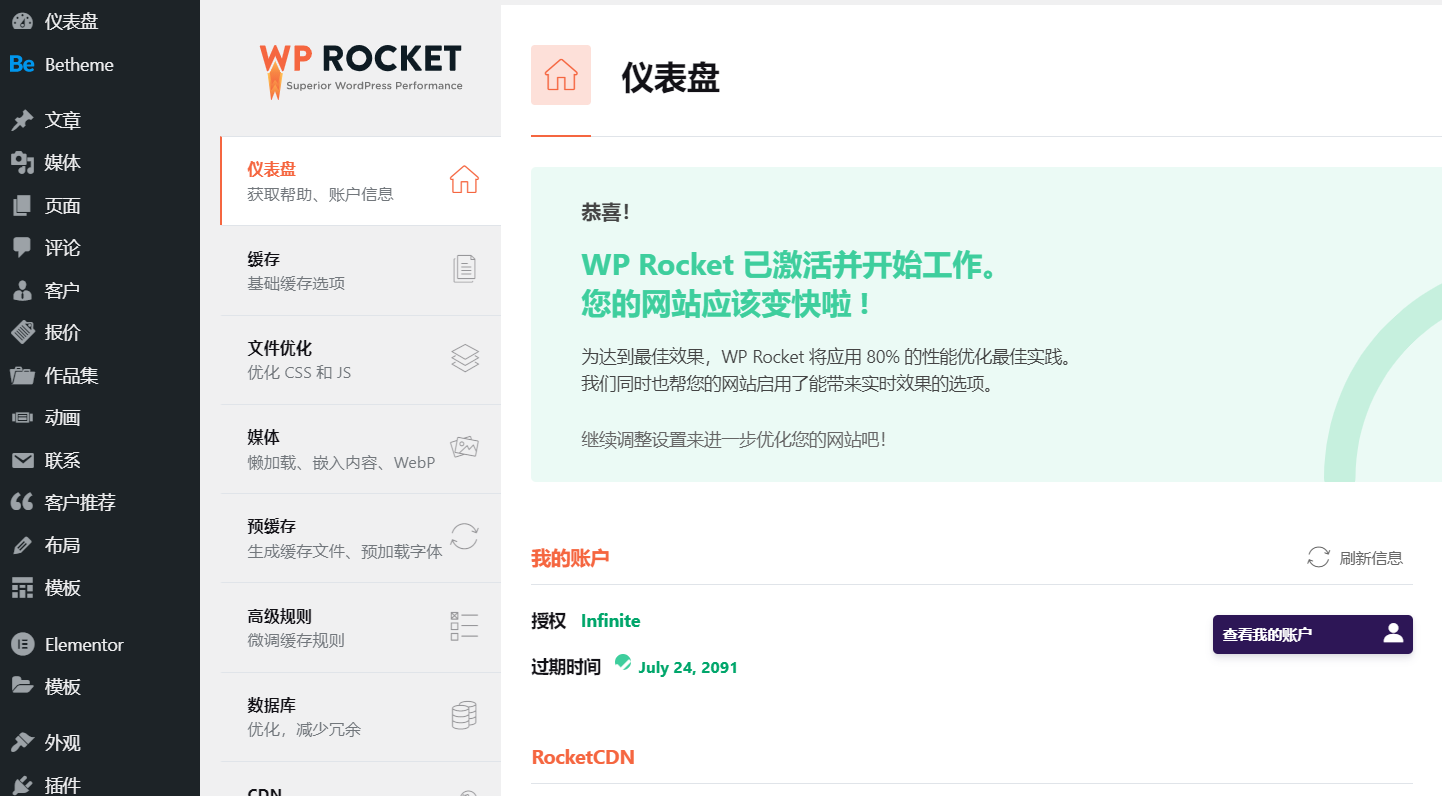Viewport: 1442px width, 796px height.
Task: Click the plug icon for 插件
Action: click(22, 785)
